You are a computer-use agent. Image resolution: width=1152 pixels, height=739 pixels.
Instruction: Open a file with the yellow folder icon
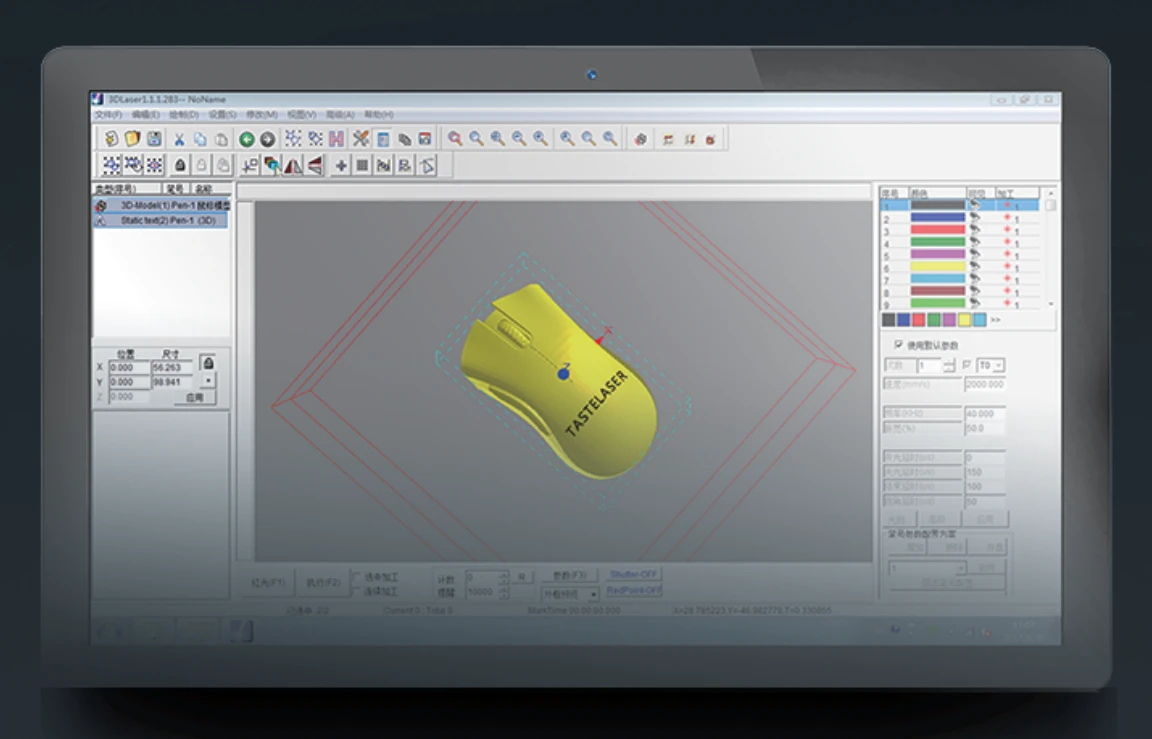tap(132, 138)
